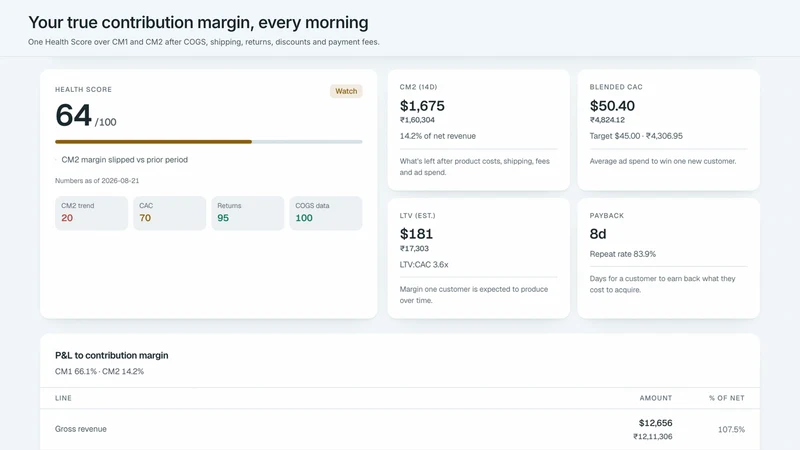
Task: Click 'P&L to contribution margin' heading
Action: 112,356
